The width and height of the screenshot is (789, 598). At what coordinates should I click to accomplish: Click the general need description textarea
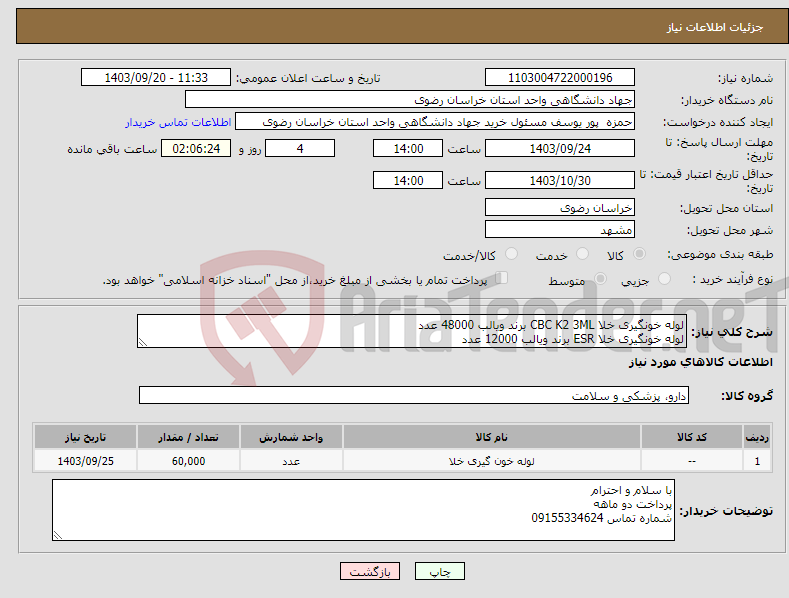412,331
